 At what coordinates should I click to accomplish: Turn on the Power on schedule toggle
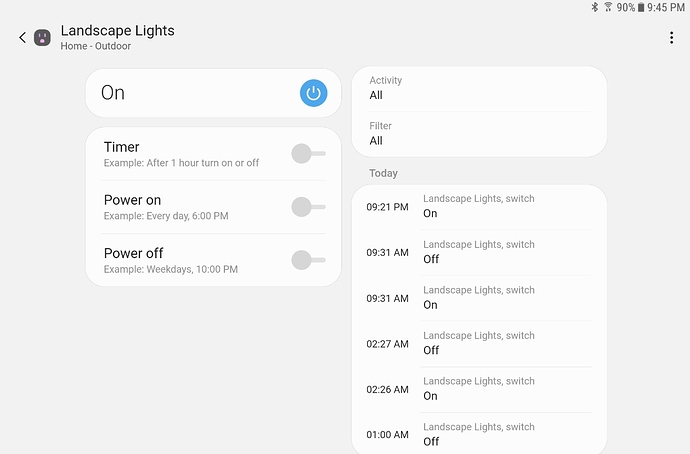pyautogui.click(x=308, y=207)
